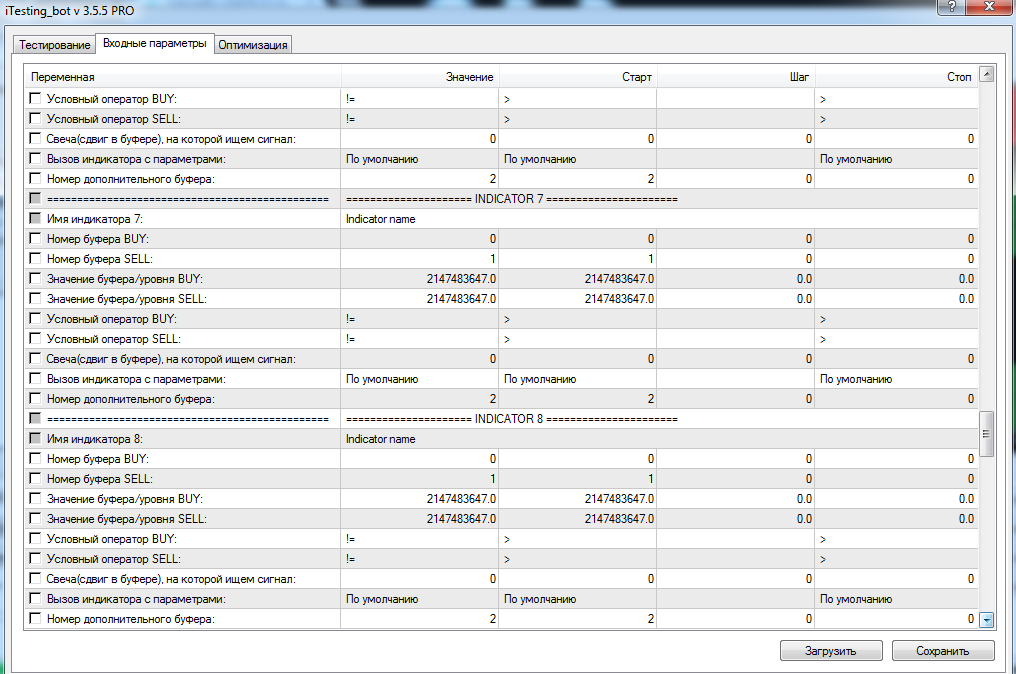Enable Номер буфера BUY checkbox under INDICATOR 8
The width and height of the screenshot is (1016, 674).
(36, 459)
